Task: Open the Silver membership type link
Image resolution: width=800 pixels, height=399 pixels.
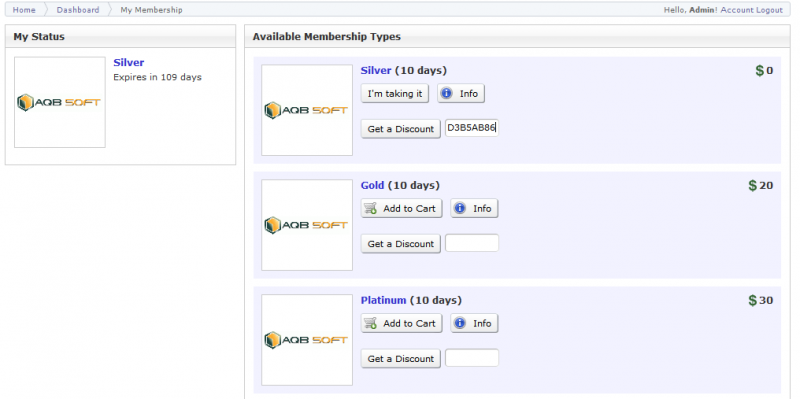Action: coord(376,70)
